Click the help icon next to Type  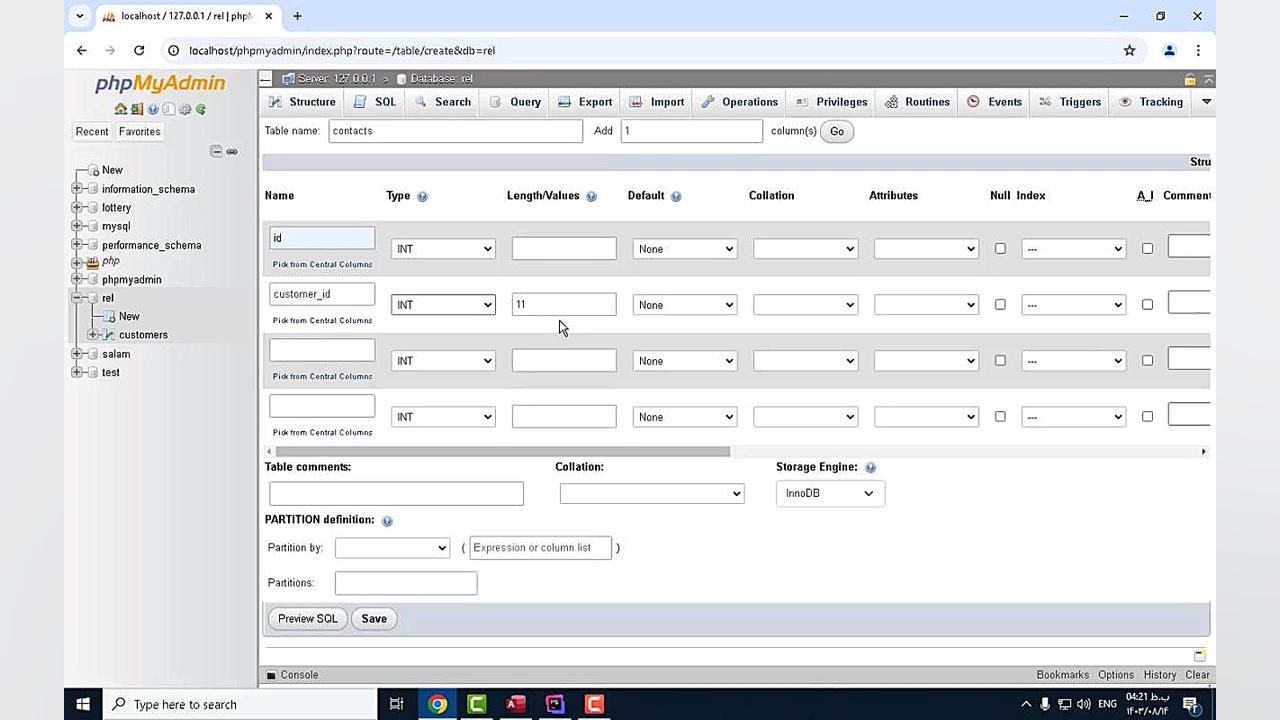[x=422, y=196]
